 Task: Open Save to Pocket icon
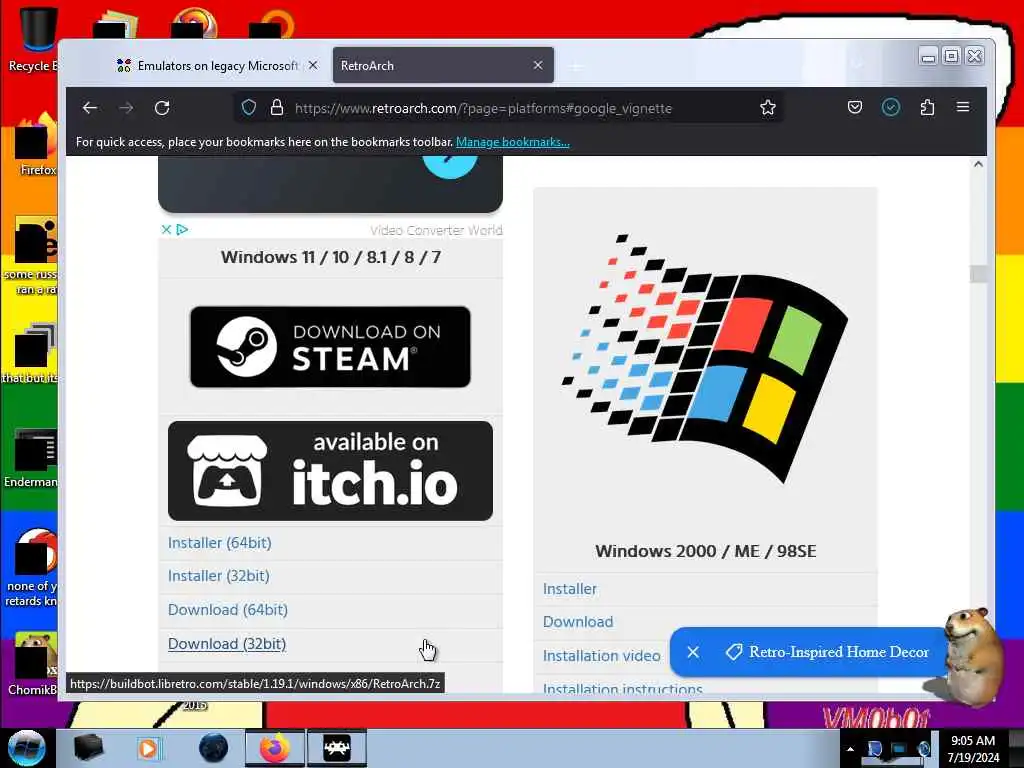pos(854,107)
